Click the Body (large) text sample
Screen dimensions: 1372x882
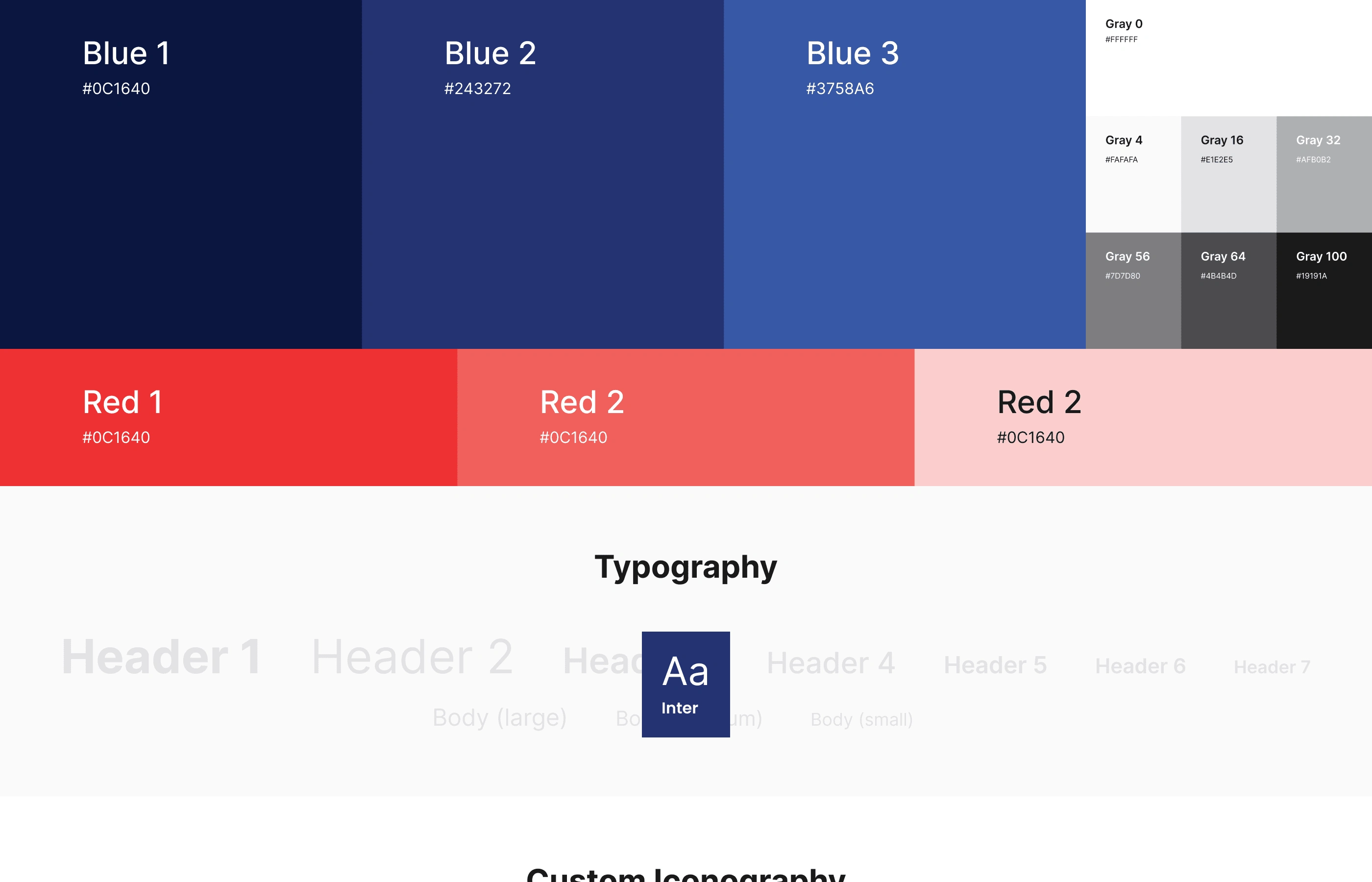pyautogui.click(x=499, y=718)
